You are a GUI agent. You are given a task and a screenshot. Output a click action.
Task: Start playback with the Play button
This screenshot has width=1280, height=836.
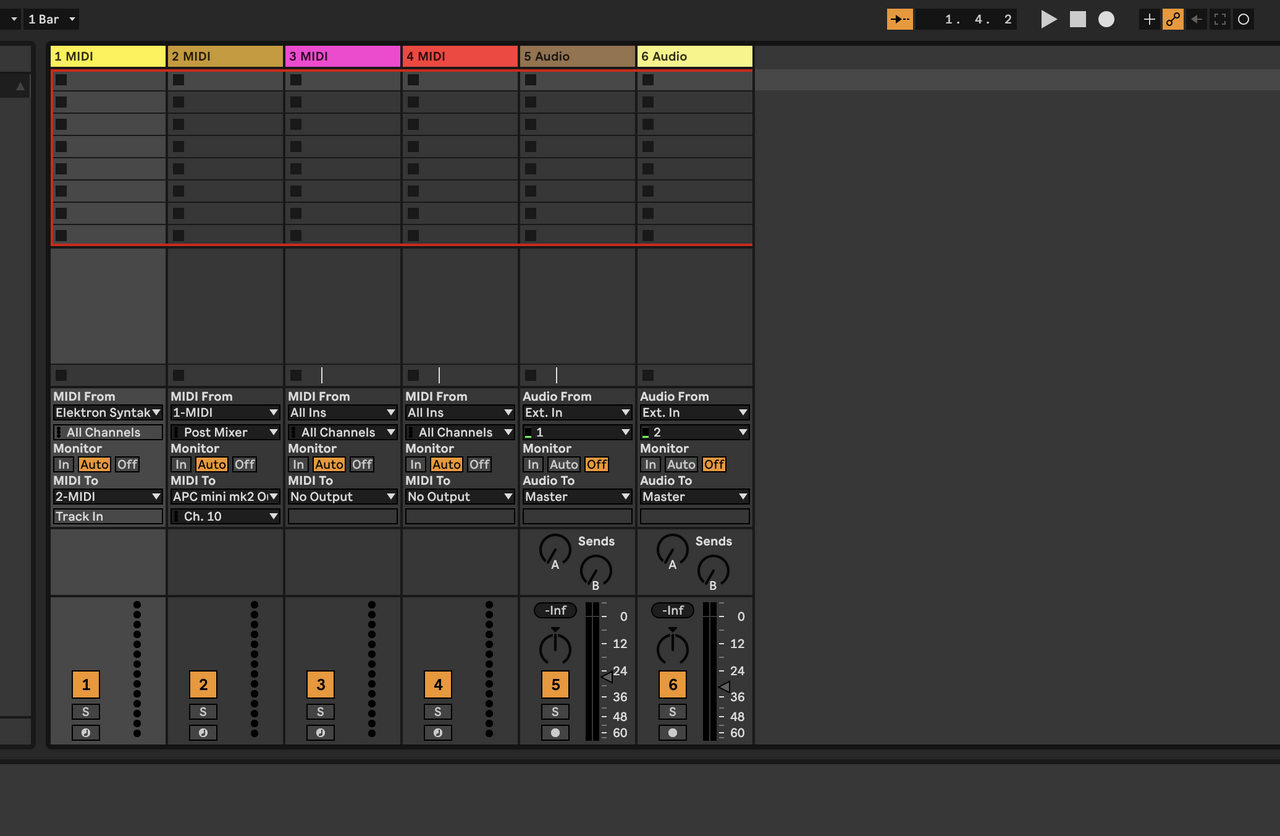tap(1048, 19)
